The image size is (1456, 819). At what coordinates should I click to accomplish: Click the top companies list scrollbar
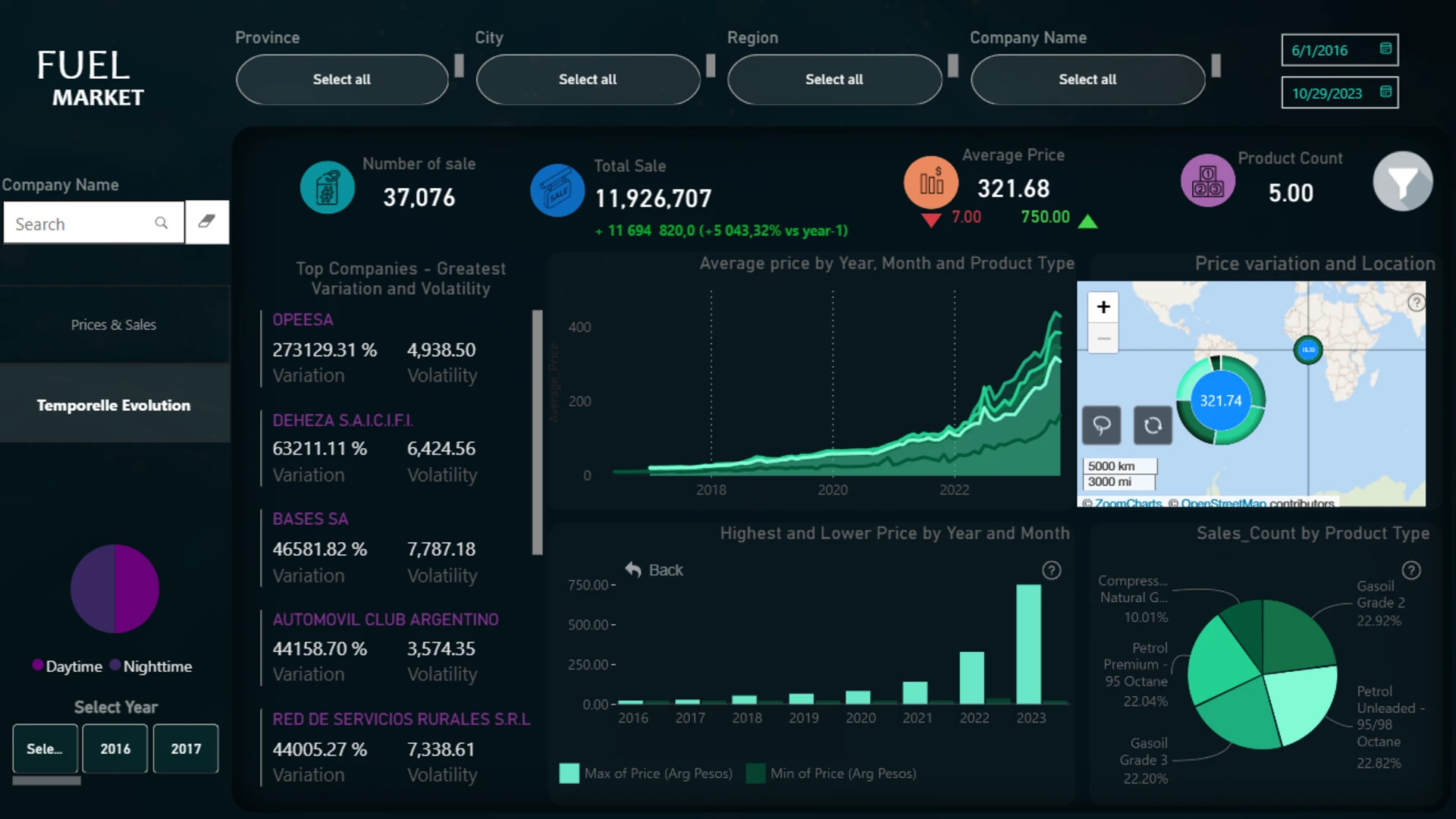tap(538, 432)
